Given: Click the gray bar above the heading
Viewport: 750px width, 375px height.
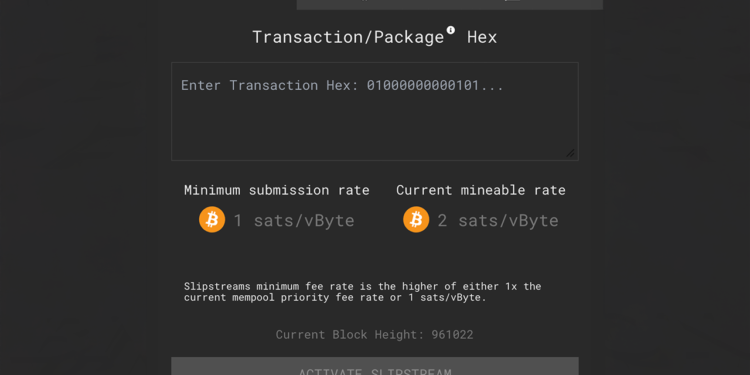Looking at the screenshot, I should pos(450,4).
